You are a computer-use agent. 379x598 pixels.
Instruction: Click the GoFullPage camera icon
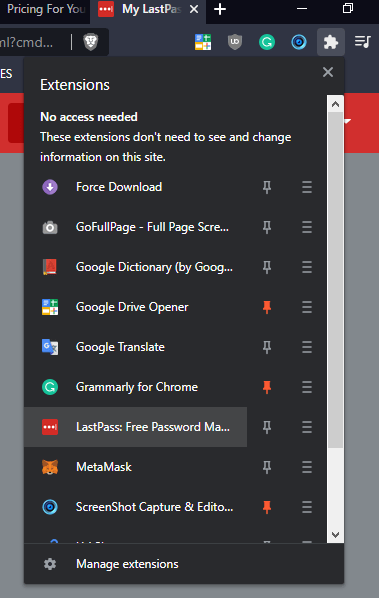pos(50,227)
